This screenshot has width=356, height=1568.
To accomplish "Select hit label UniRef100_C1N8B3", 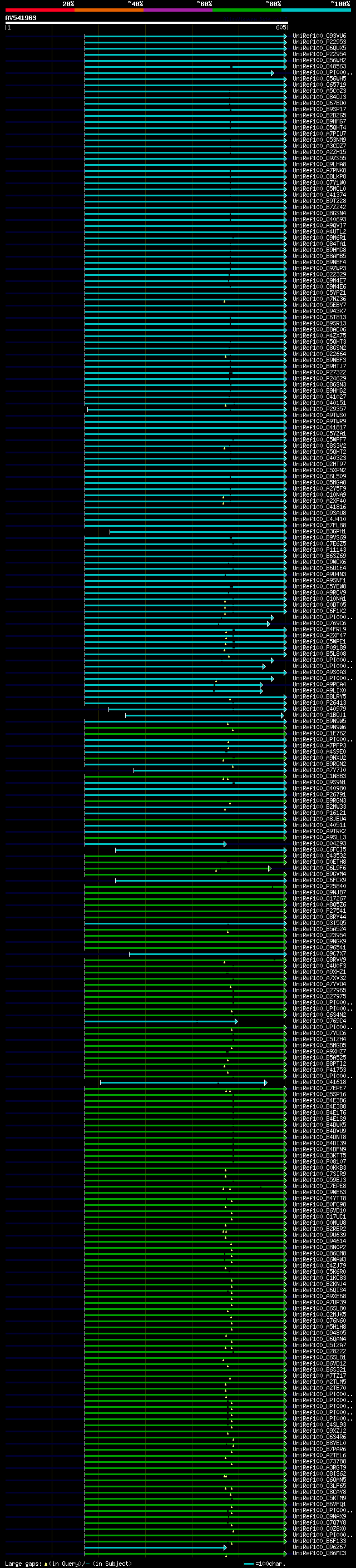I will pyautogui.click(x=319, y=776).
